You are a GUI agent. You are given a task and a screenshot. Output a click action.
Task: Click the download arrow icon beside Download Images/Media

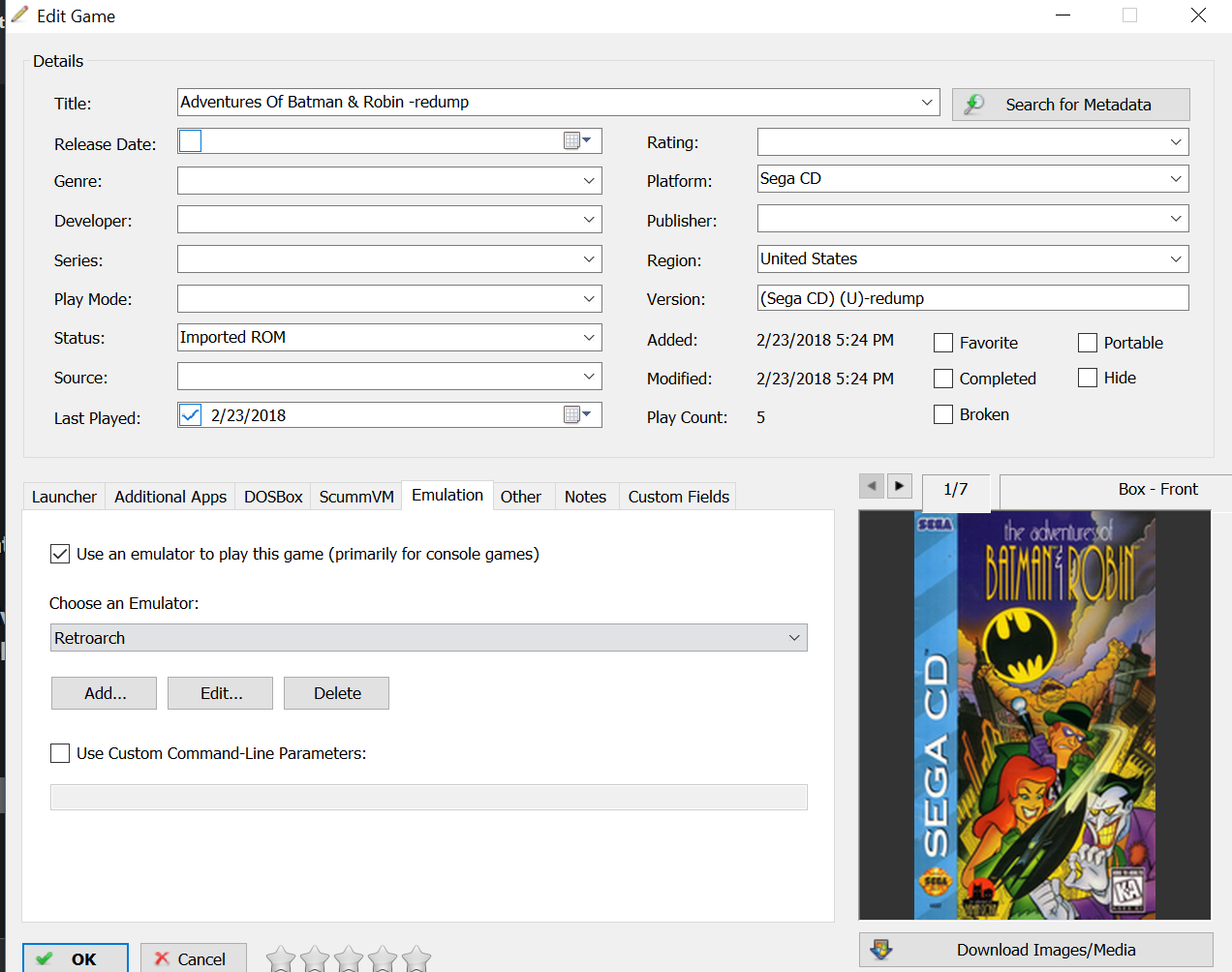[881, 950]
